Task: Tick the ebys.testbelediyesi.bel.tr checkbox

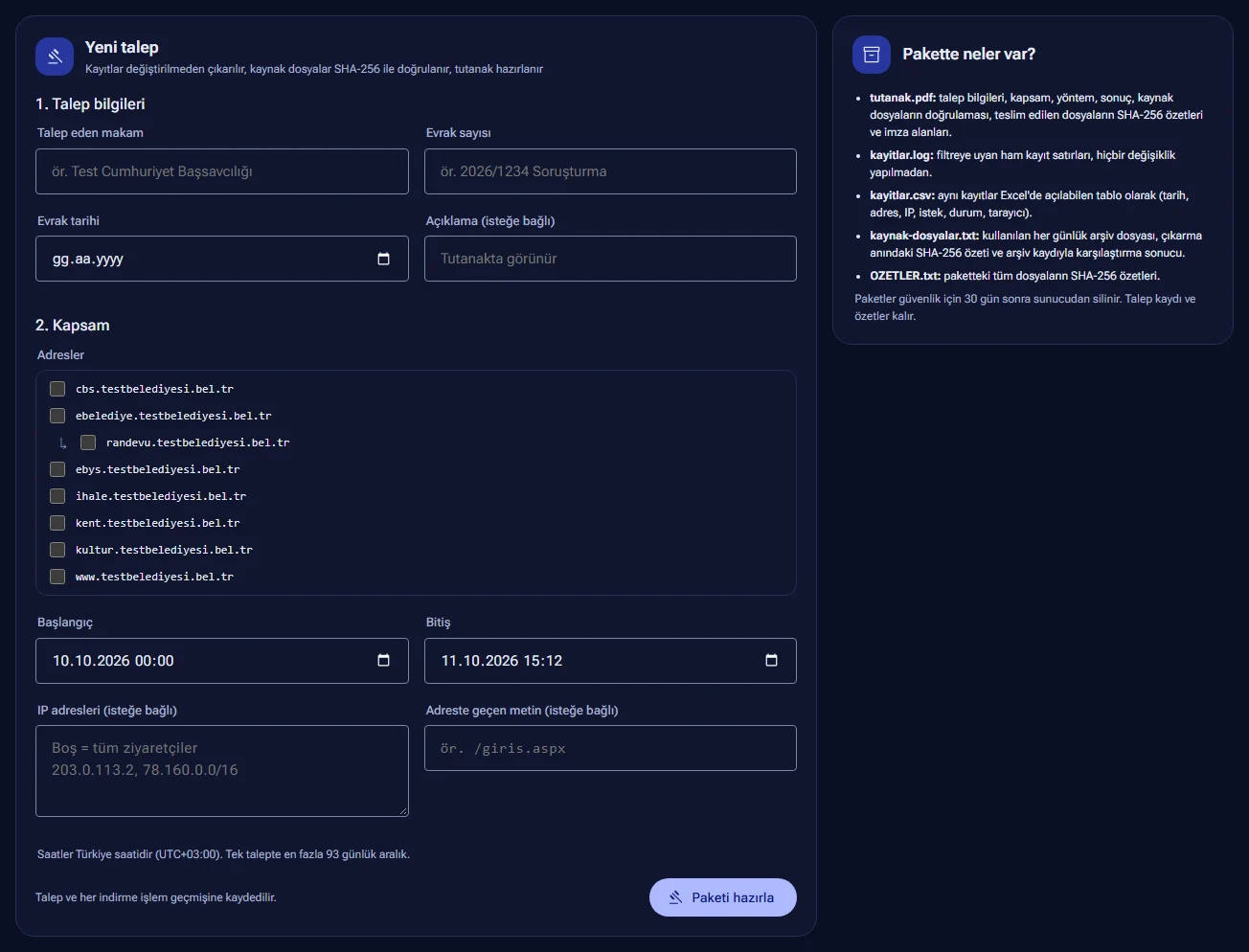Action: 57,469
